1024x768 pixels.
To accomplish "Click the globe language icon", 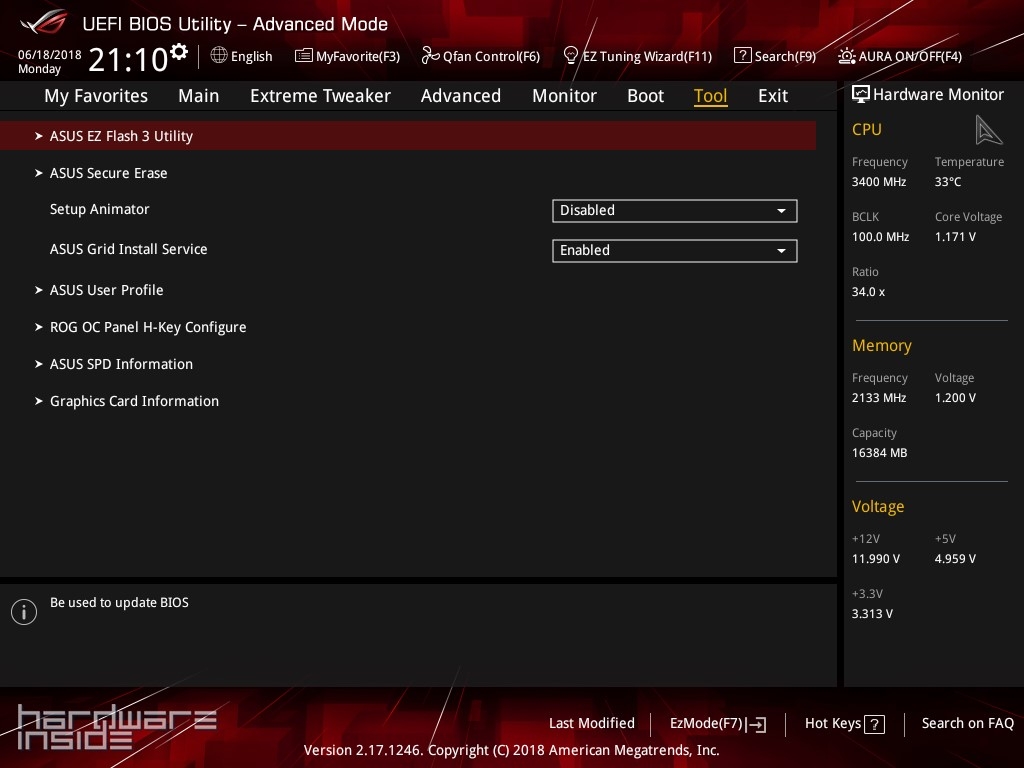I will tap(219, 56).
